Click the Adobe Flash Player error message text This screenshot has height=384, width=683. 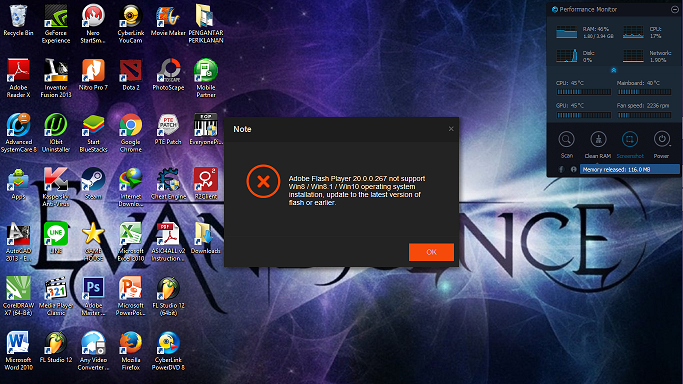click(x=357, y=190)
